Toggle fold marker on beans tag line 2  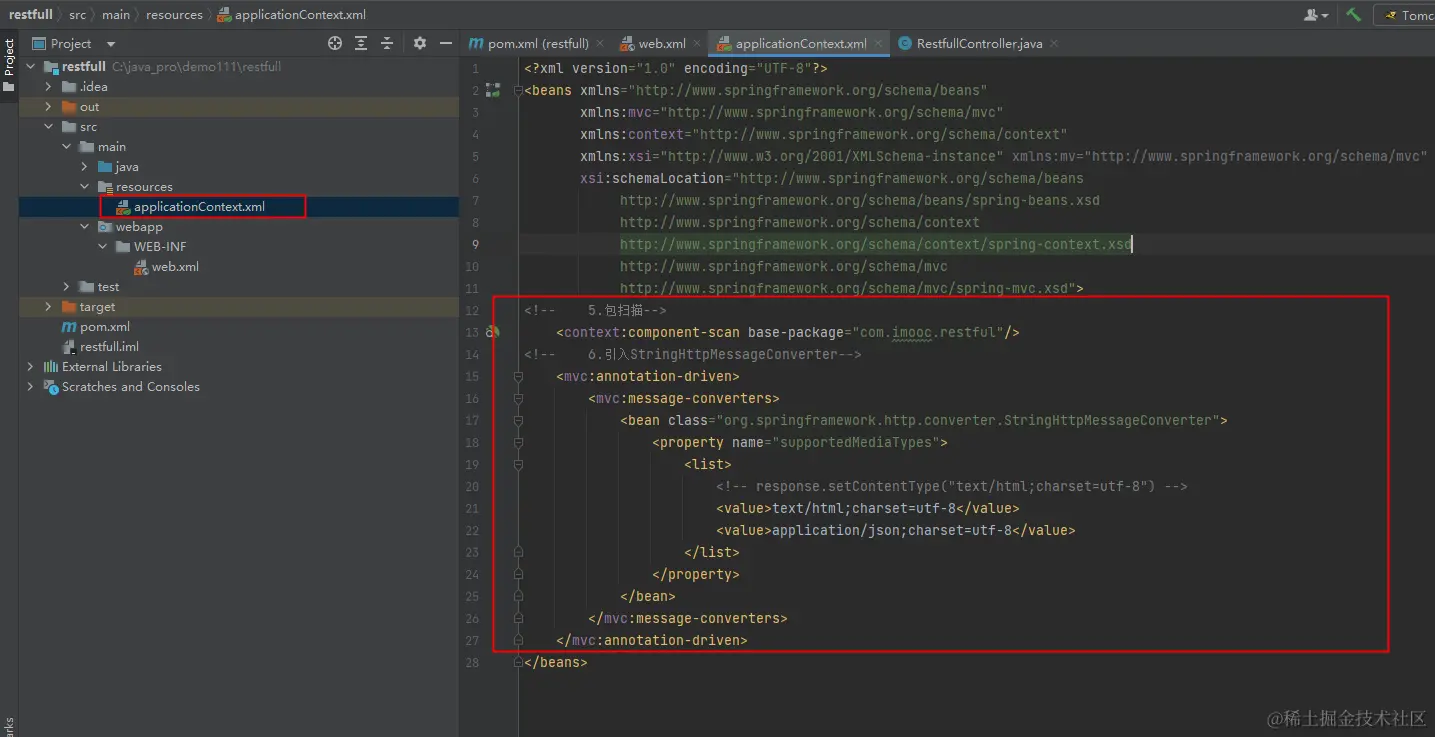click(518, 91)
